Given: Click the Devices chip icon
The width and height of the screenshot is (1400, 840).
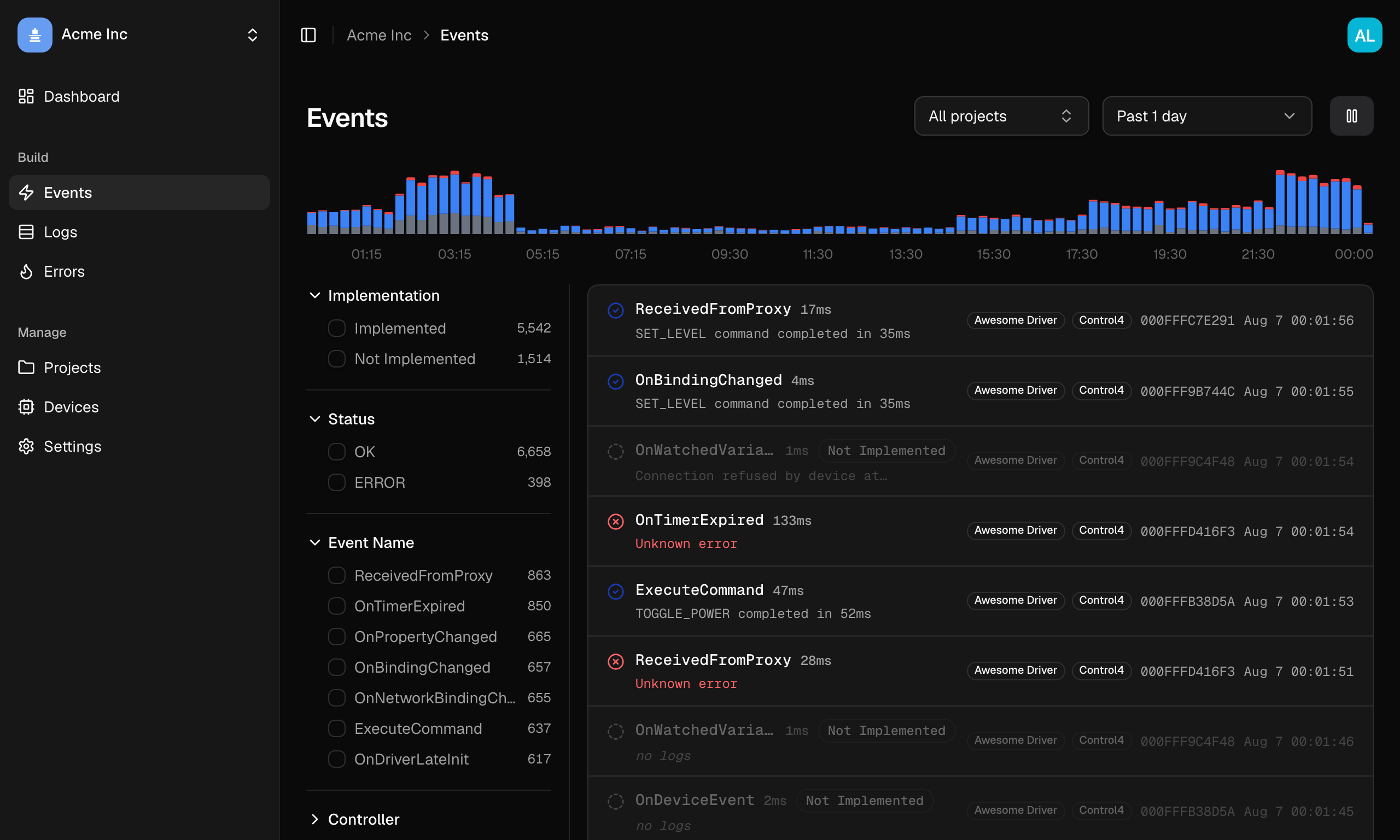Looking at the screenshot, I should point(26,407).
